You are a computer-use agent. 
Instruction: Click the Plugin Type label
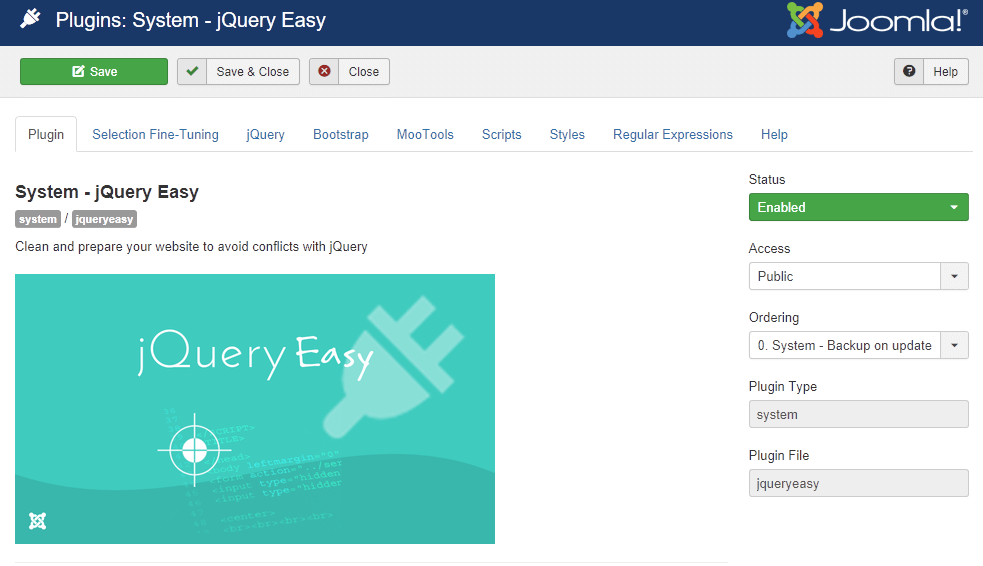click(x=782, y=386)
